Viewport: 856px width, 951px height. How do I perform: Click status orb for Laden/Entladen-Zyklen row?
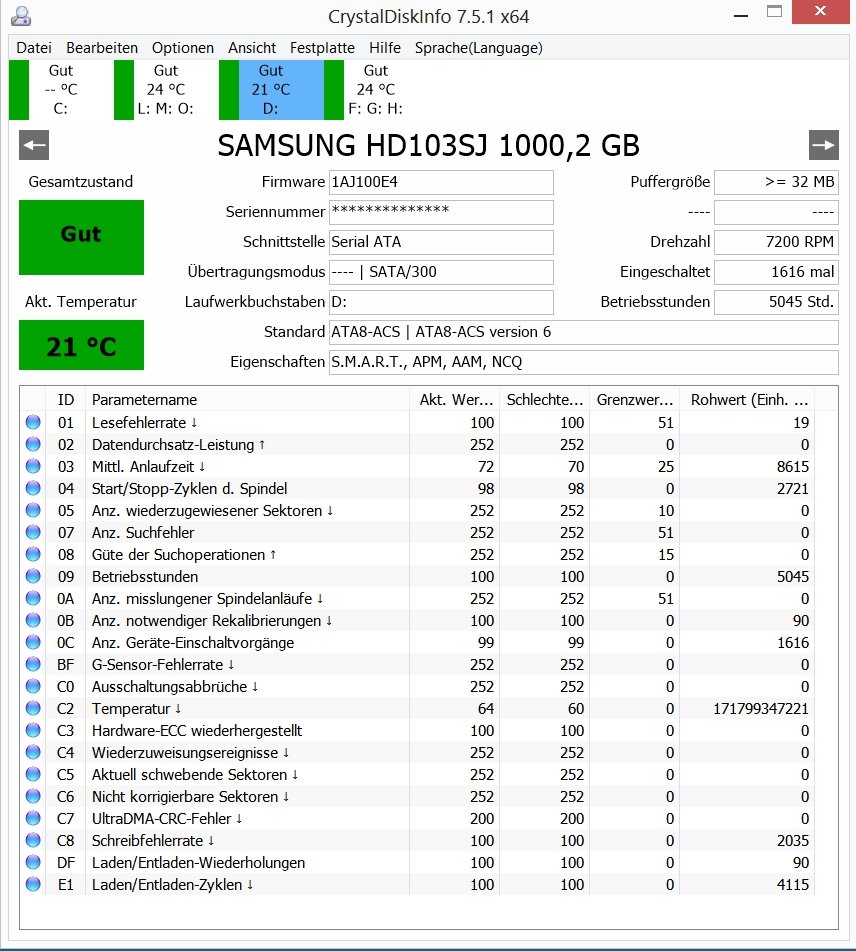point(33,884)
